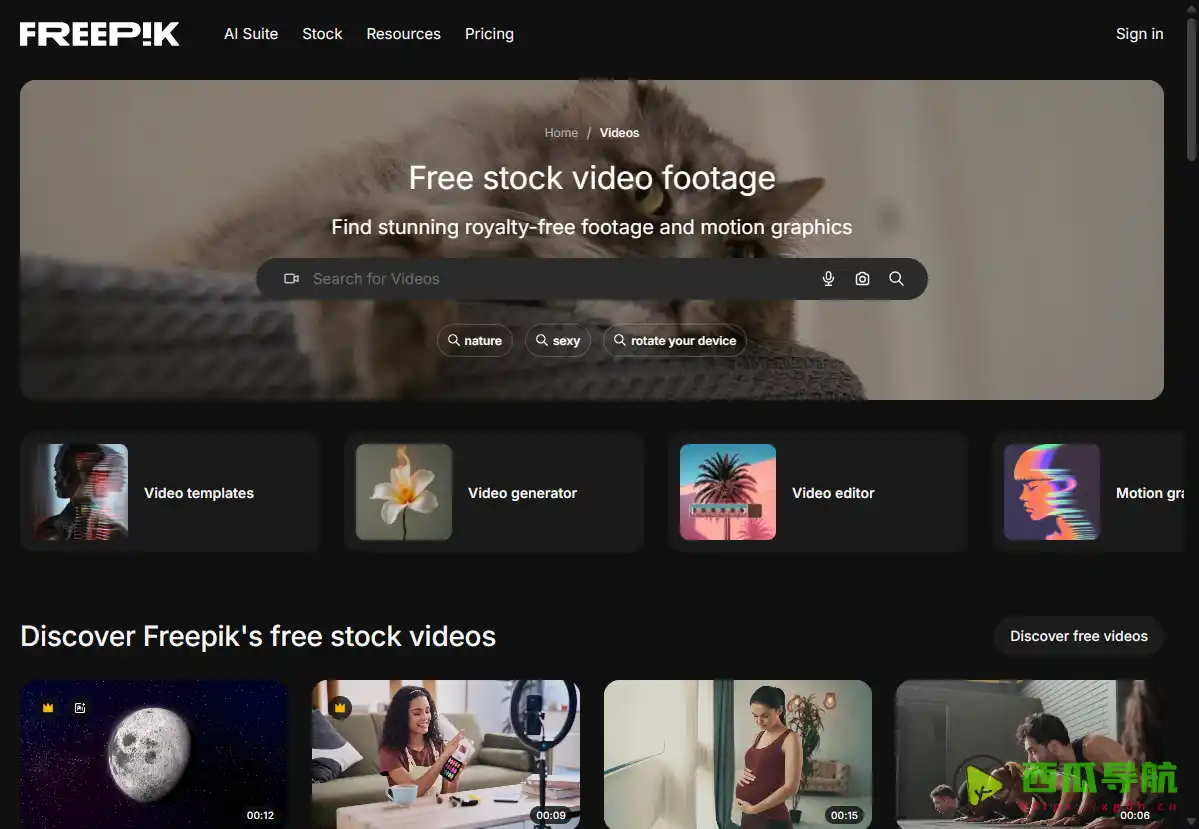This screenshot has height=829, width=1199.
Task: Select the 'nature' suggested search chip
Action: coord(475,341)
